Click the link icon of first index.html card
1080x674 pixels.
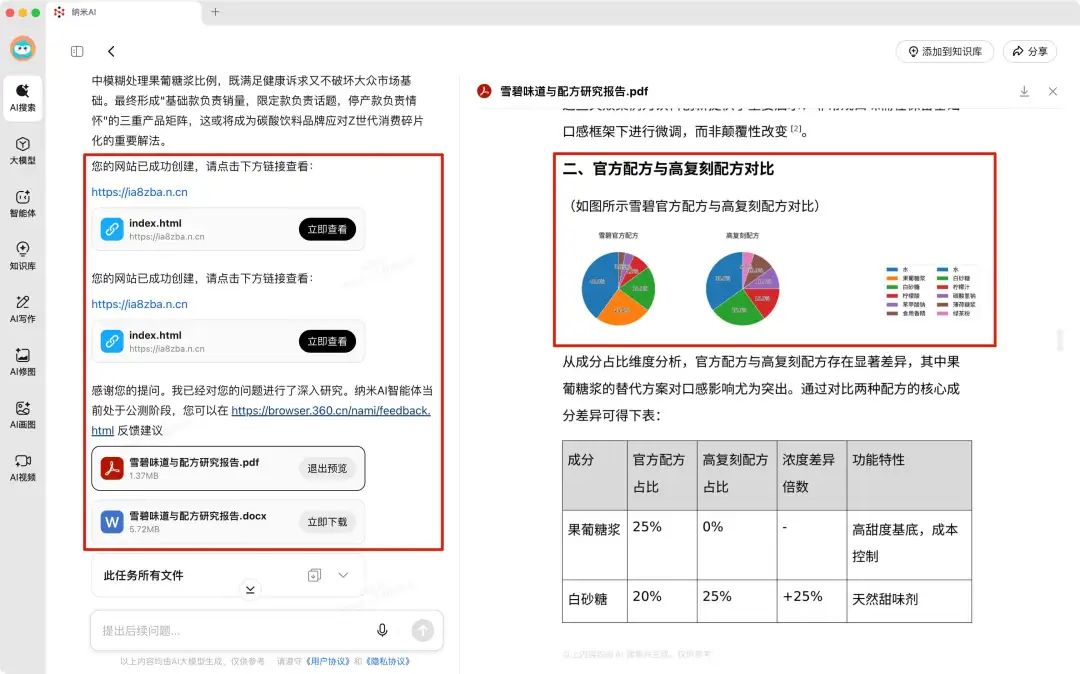112,229
